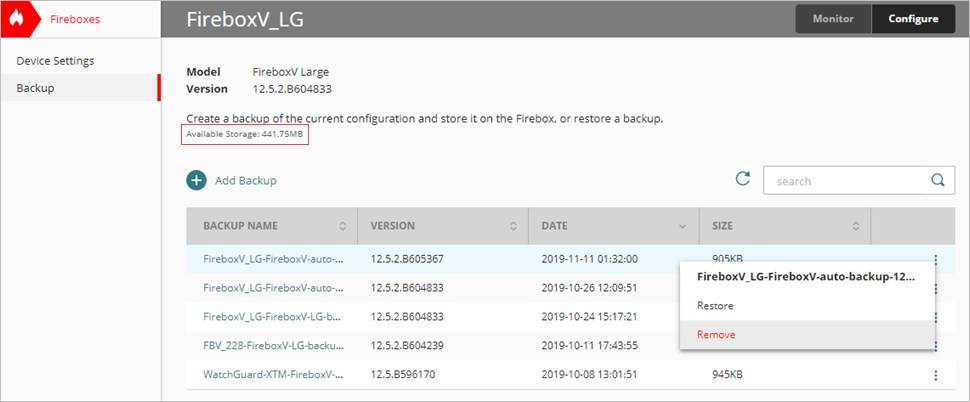
Task: Sort by Version column arrows
Action: point(513,226)
